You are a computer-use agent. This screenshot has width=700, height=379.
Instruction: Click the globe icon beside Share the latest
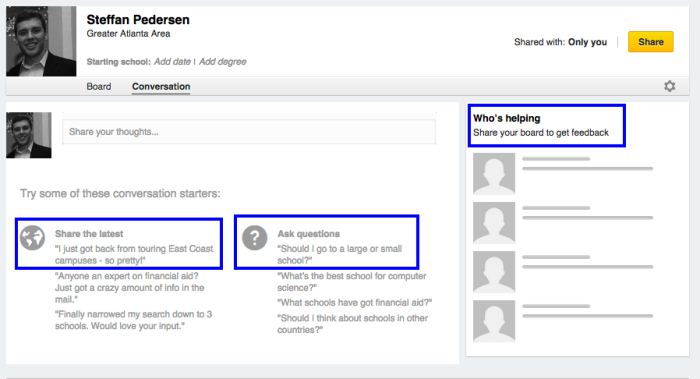[32, 238]
